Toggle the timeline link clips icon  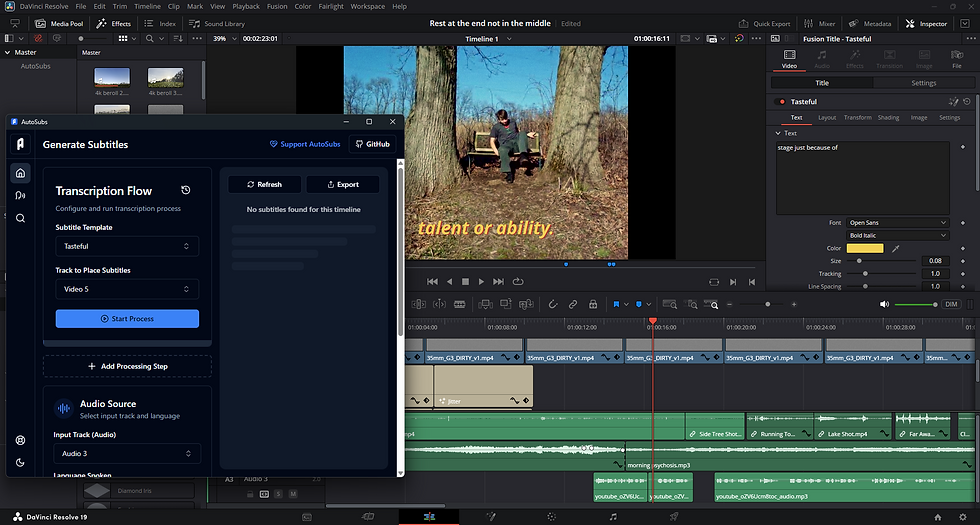pos(573,304)
